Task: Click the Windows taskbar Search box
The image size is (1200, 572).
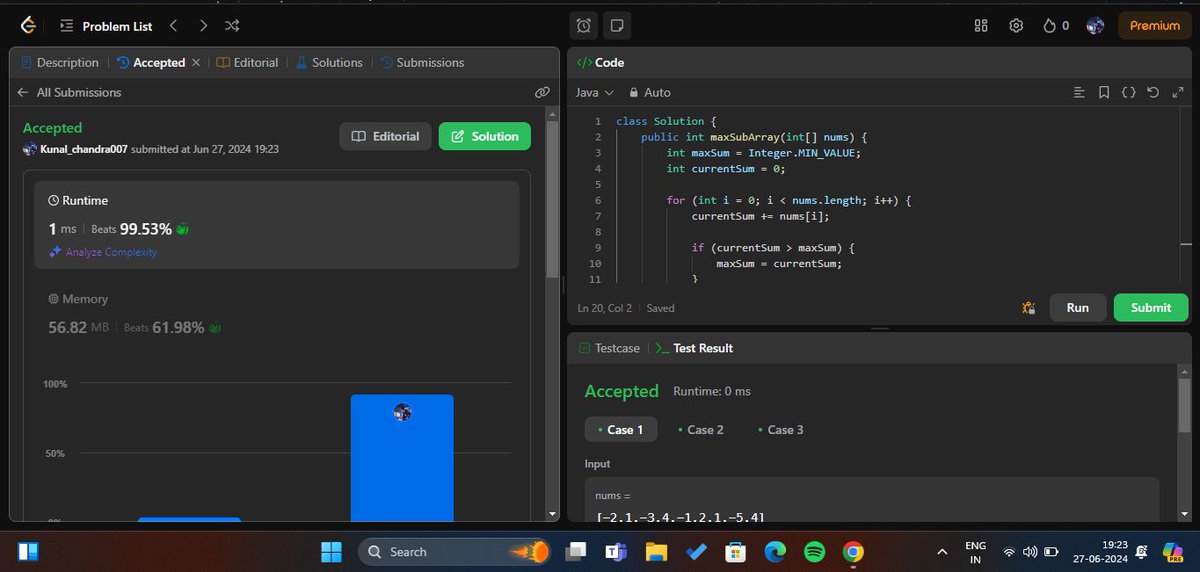Action: 455,552
